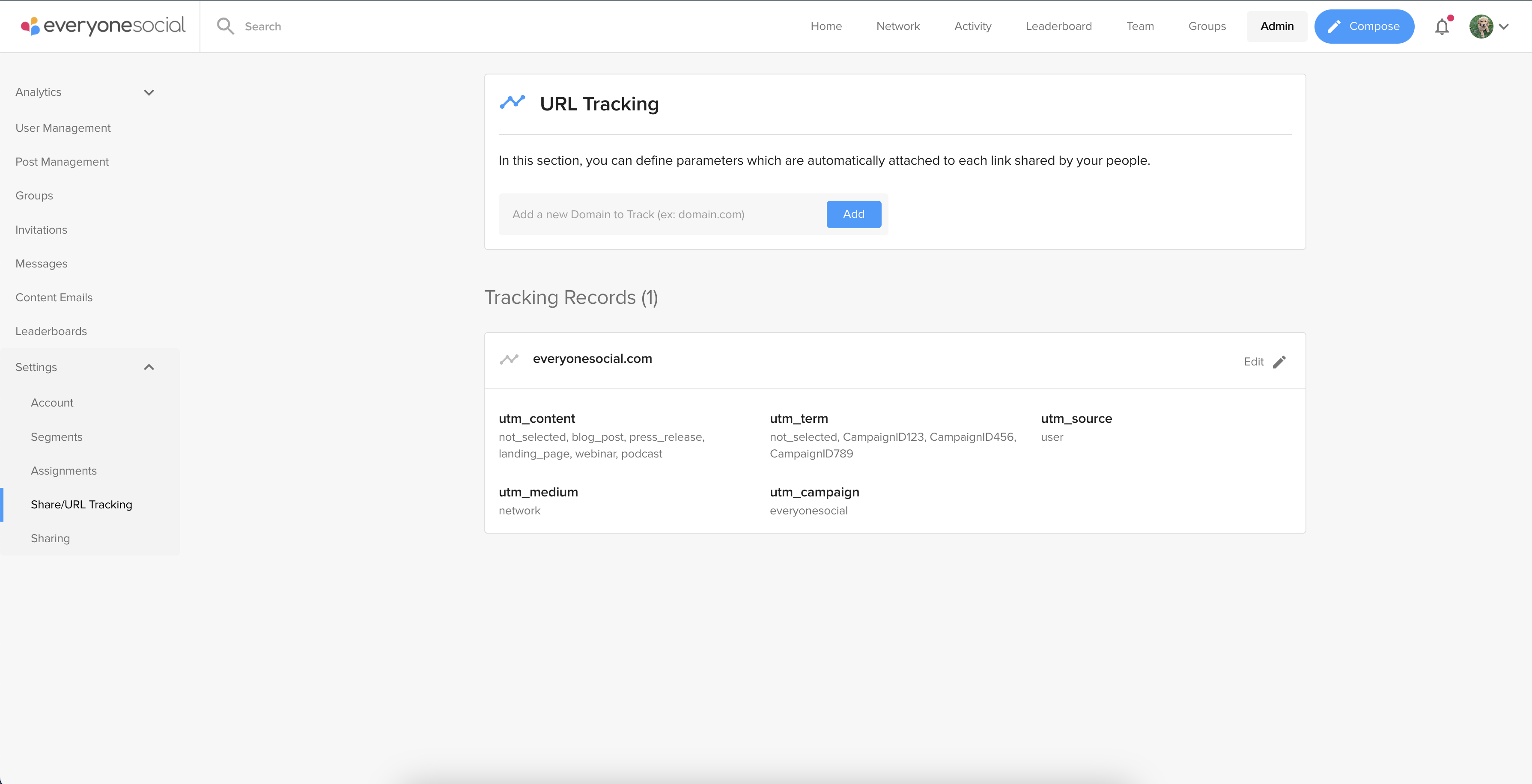The height and width of the screenshot is (784, 1532).
Task: Click the pencil icon beside Edit
Action: click(1279, 362)
